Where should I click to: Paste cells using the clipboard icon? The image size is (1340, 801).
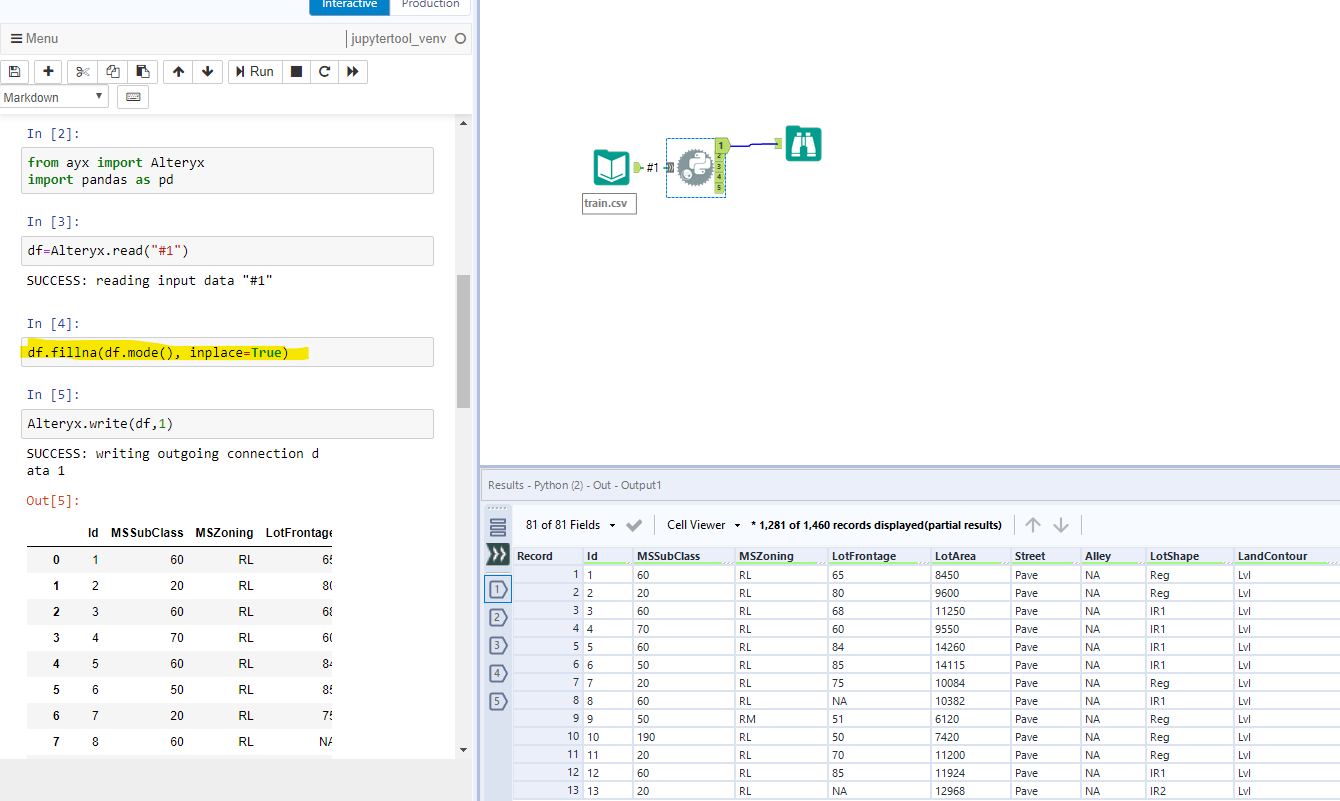pos(142,72)
